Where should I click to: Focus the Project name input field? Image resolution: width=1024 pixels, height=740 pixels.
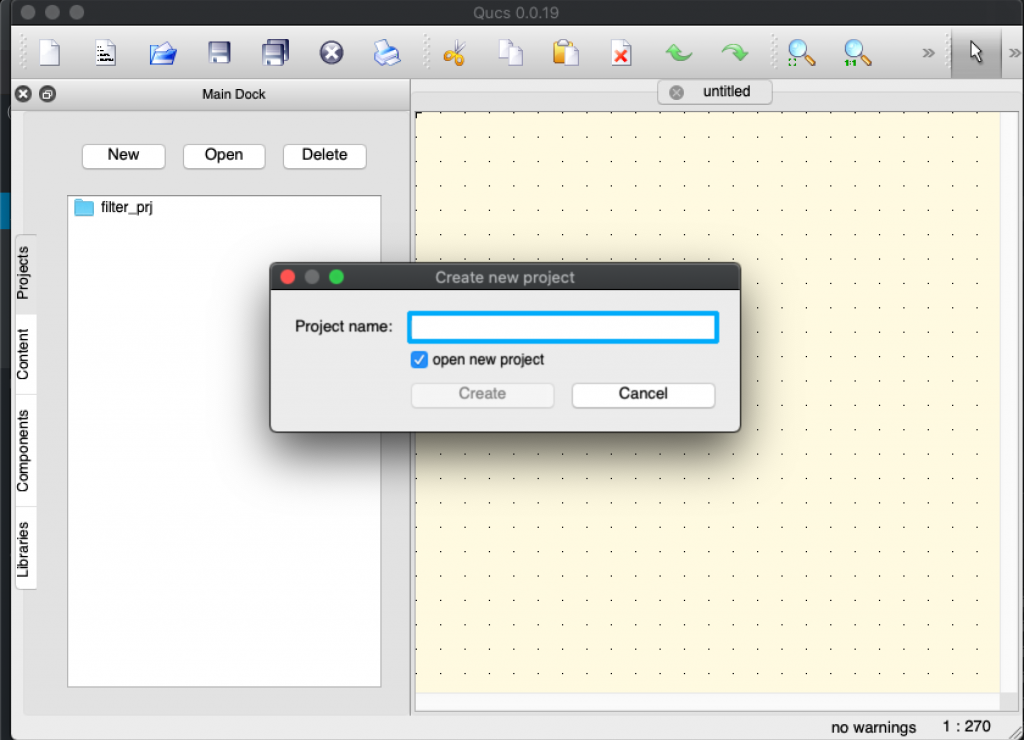[563, 327]
